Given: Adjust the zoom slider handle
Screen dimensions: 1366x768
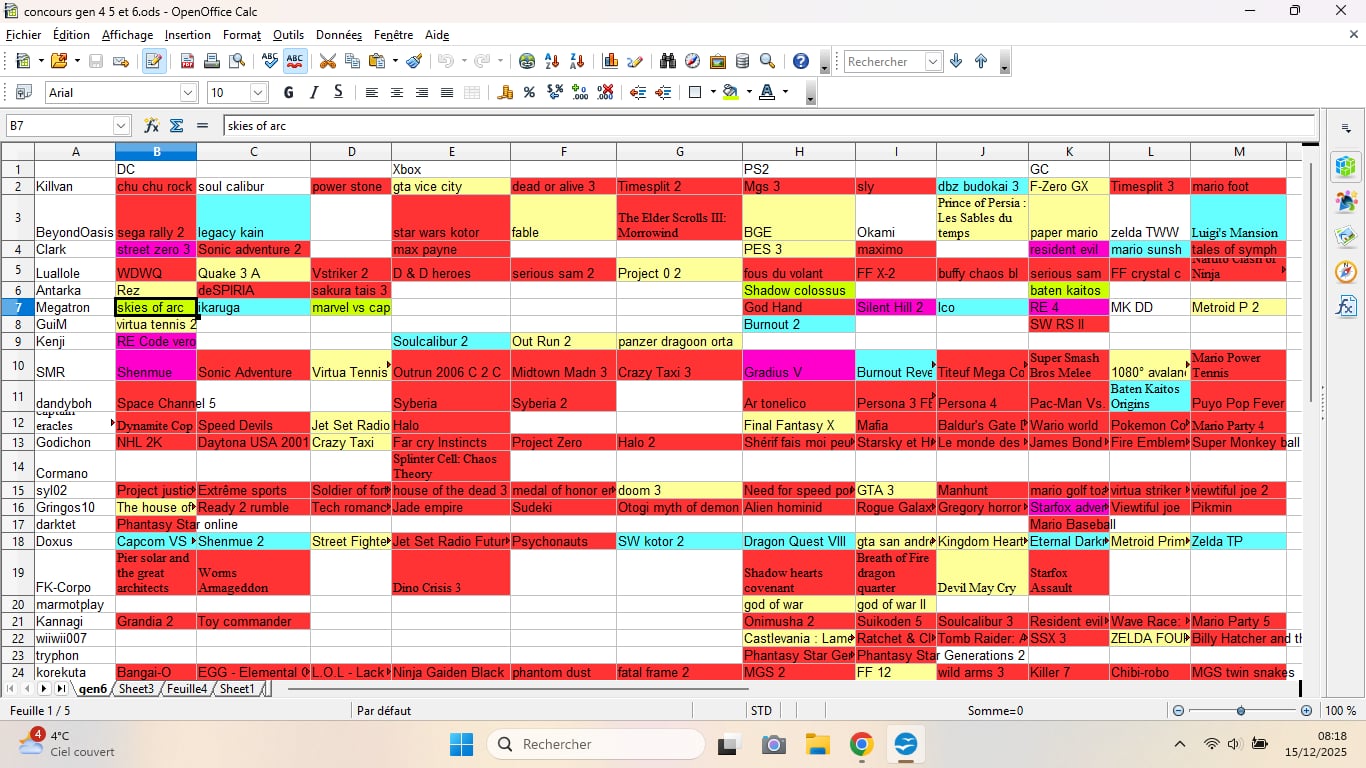Looking at the screenshot, I should 1241,711.
